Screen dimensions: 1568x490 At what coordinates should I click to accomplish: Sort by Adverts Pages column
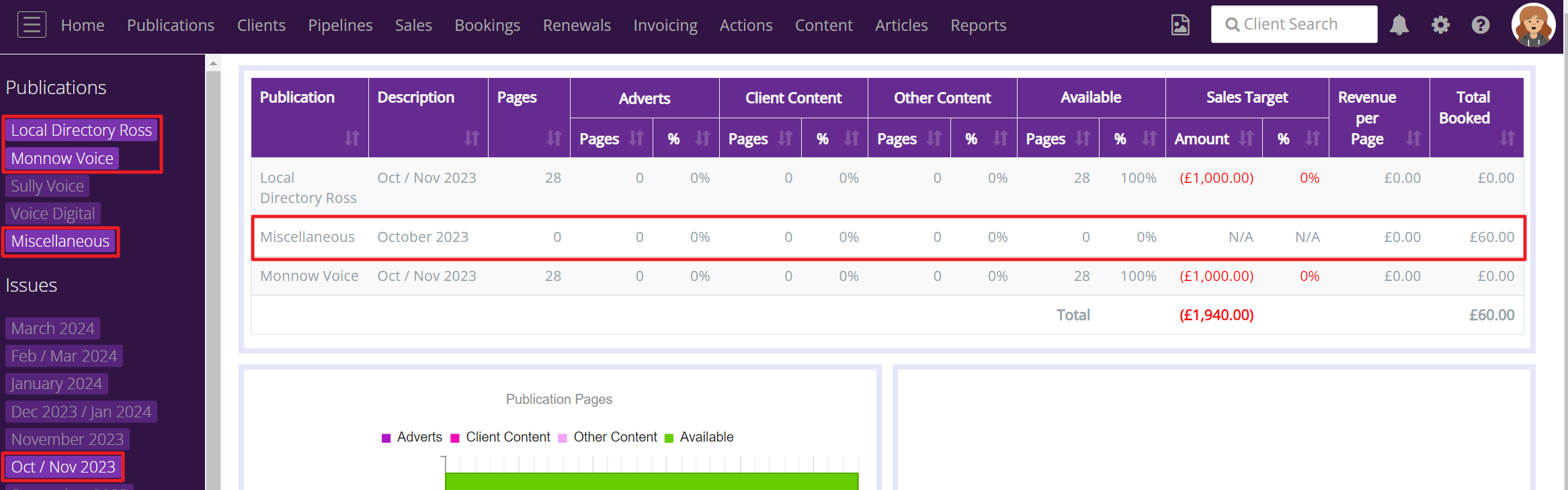(636, 138)
